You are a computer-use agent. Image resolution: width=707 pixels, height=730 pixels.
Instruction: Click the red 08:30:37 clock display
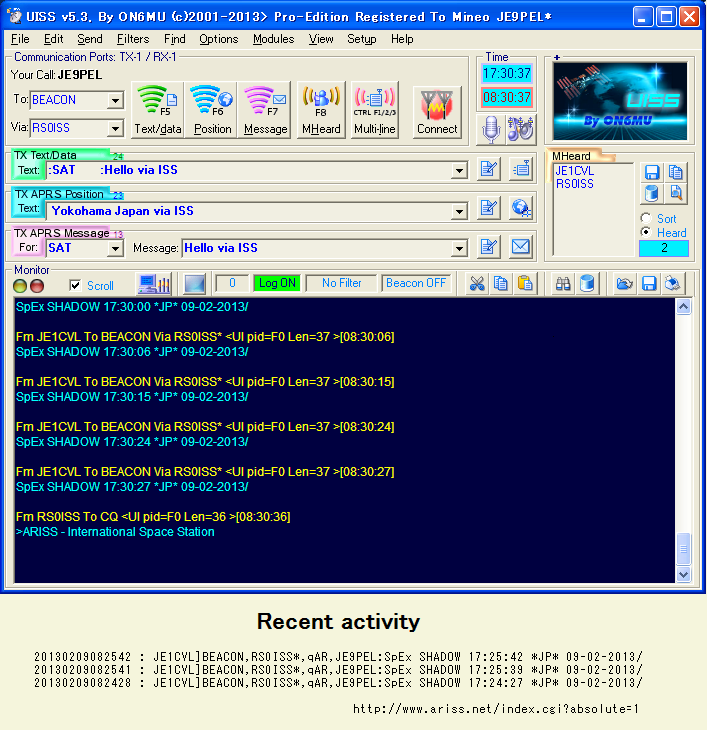[507, 97]
